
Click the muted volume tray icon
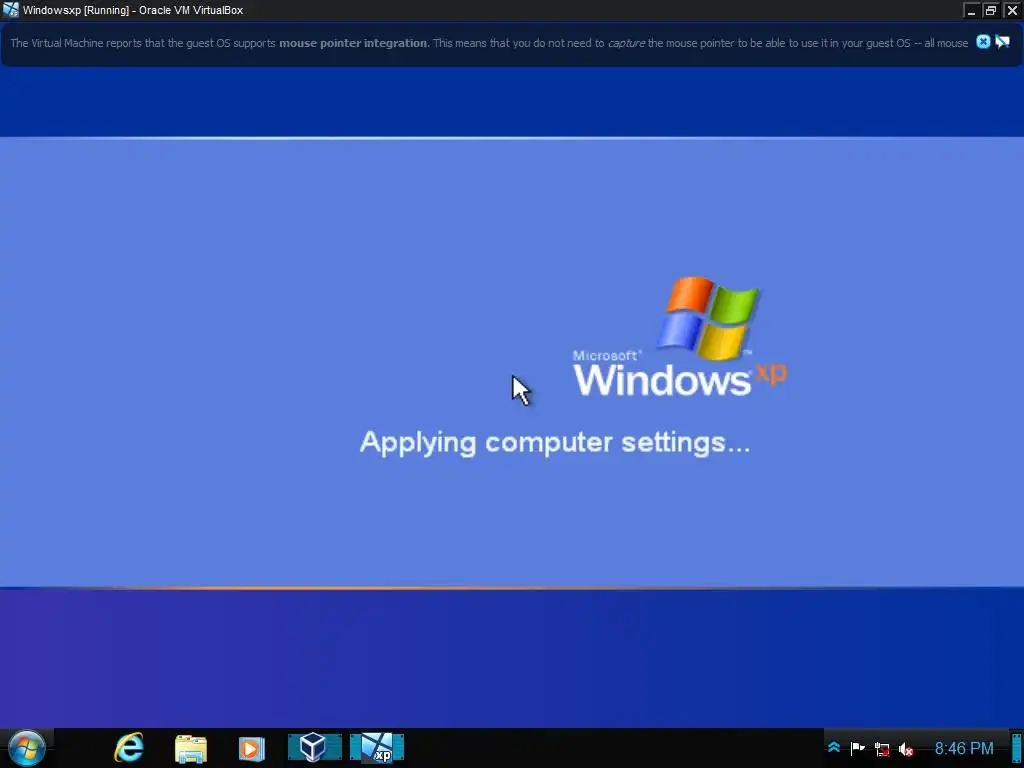906,749
